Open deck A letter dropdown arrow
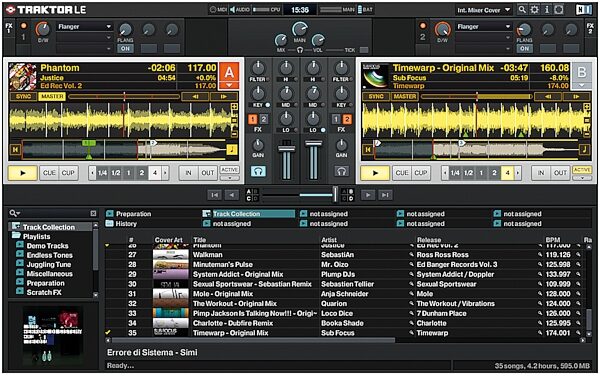The image size is (600, 376). click(229, 85)
